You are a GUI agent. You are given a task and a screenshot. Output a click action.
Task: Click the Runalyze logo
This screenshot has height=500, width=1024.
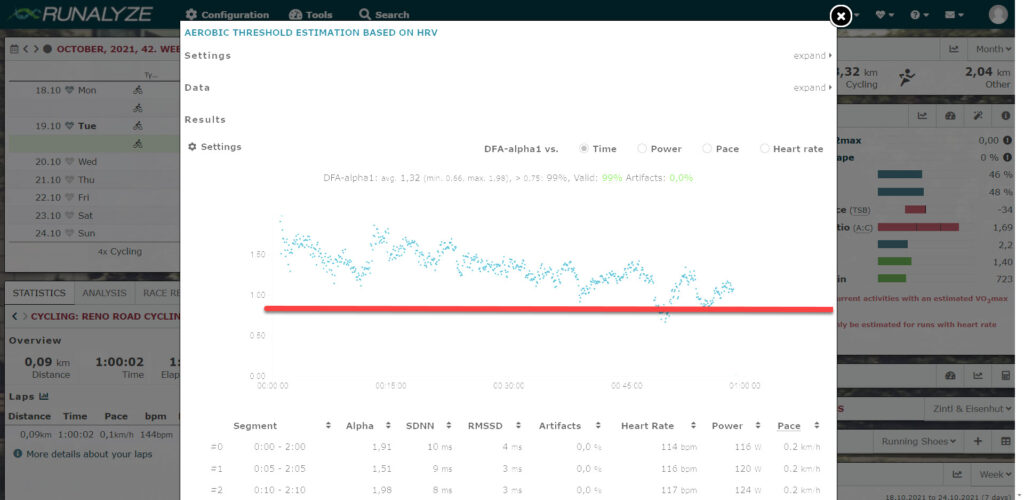tap(78, 14)
